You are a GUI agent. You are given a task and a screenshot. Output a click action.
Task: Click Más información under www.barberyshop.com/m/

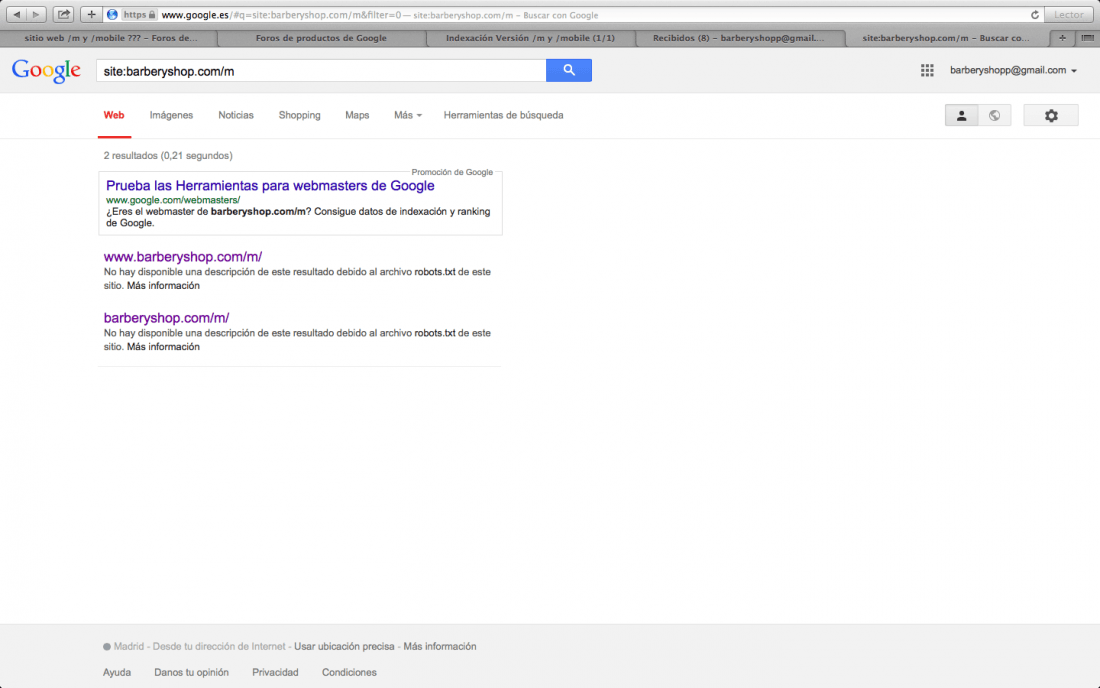pyautogui.click(x=163, y=285)
